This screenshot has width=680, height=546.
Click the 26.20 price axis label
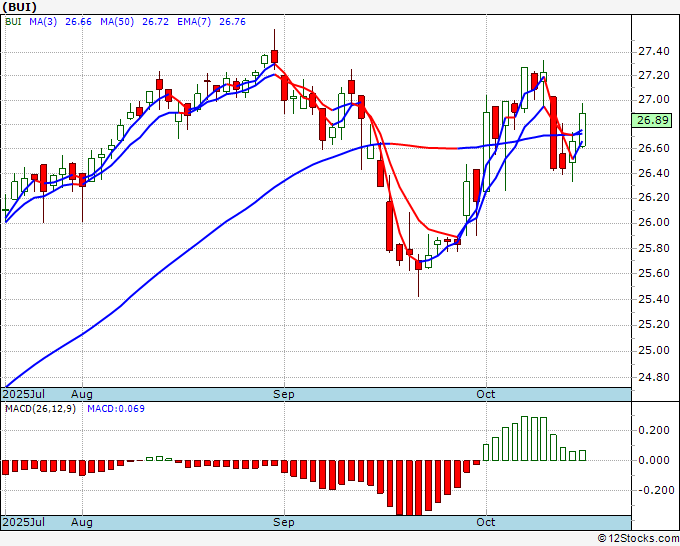[654, 198]
